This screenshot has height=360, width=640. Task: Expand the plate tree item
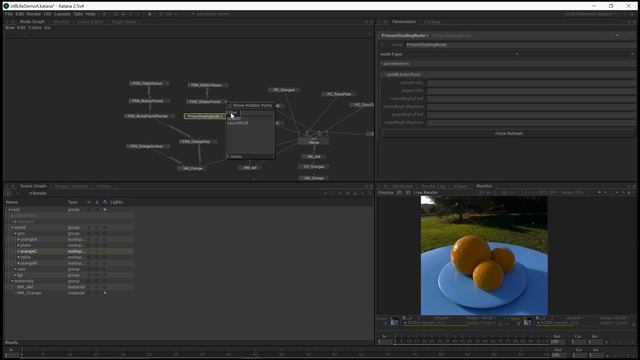click(18, 245)
